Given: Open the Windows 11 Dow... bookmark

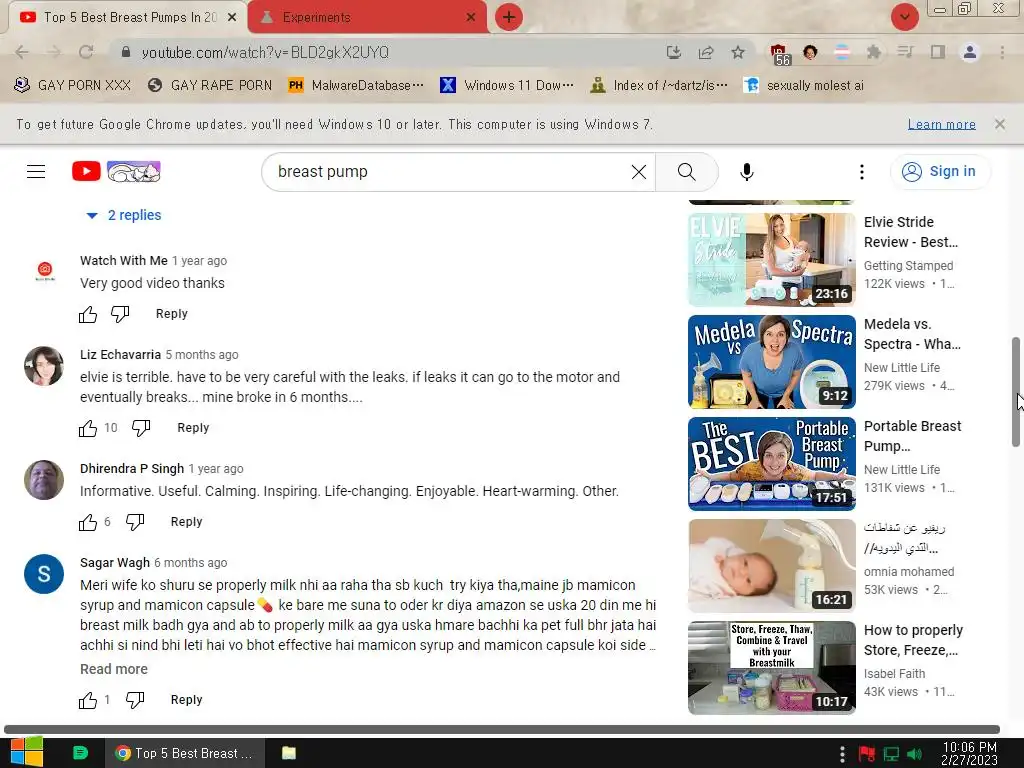Looking at the screenshot, I should [507, 86].
